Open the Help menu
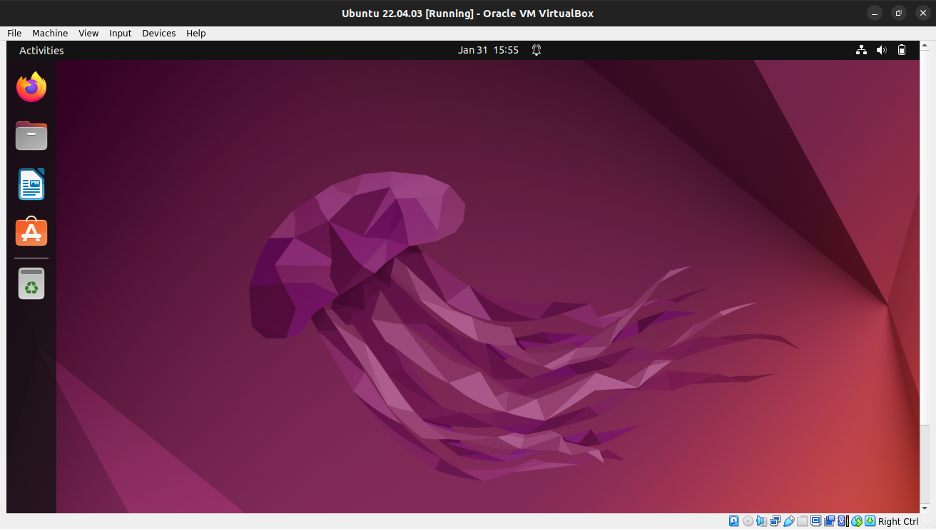Screen dimensions: 936x530 196,33
